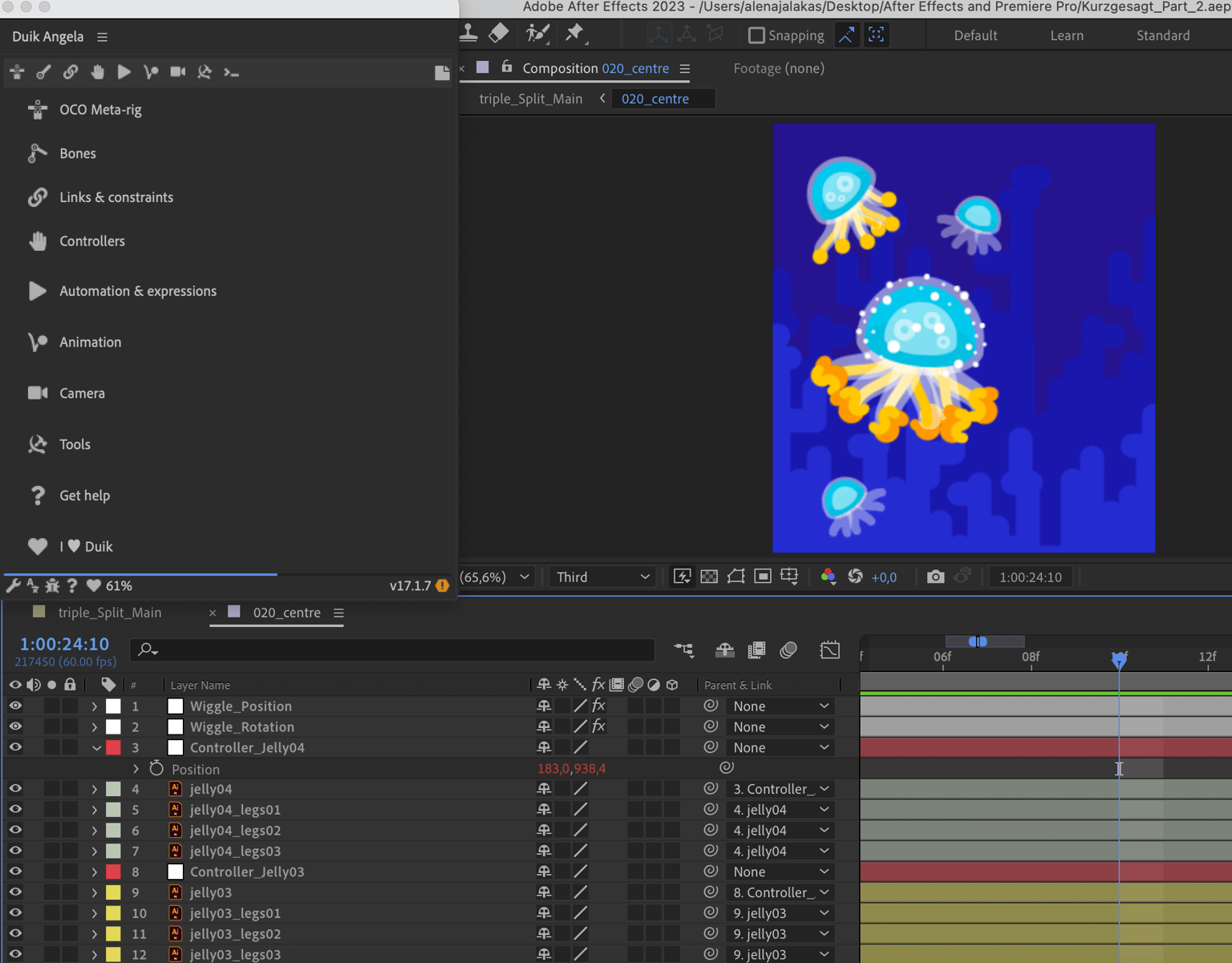Toggle motion blur enable button in timeline
This screenshot has width=1232, height=963.
pos(788,650)
